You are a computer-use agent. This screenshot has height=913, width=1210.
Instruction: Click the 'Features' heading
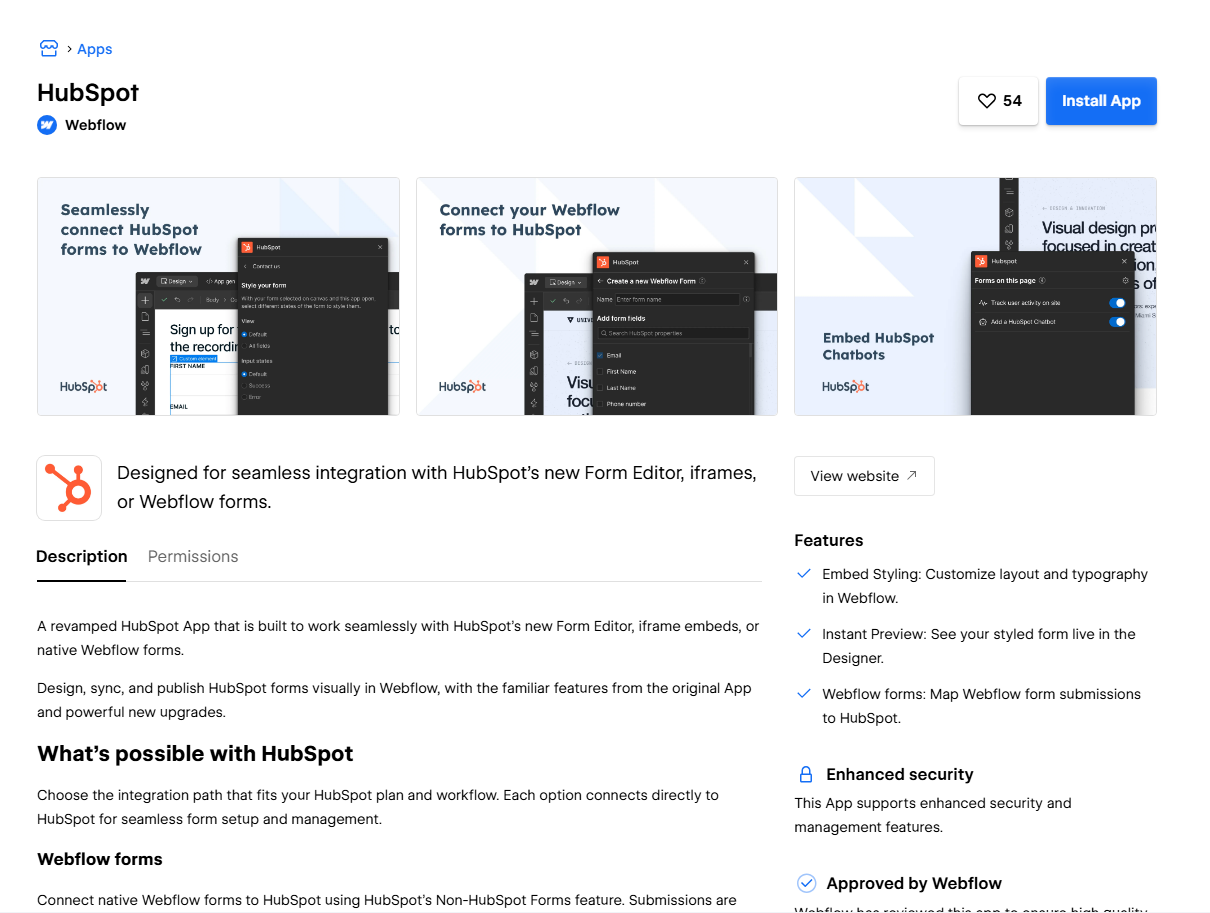829,541
